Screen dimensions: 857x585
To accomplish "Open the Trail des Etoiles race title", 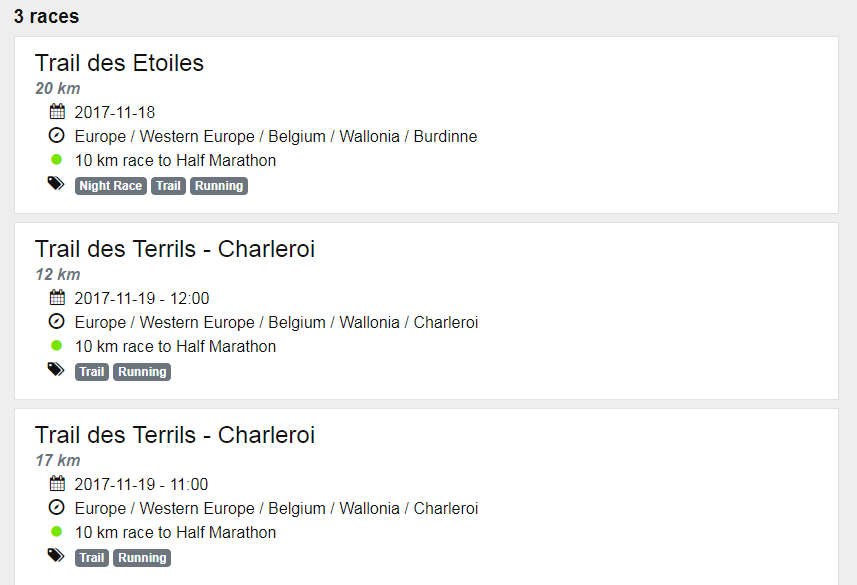I will [x=119, y=63].
